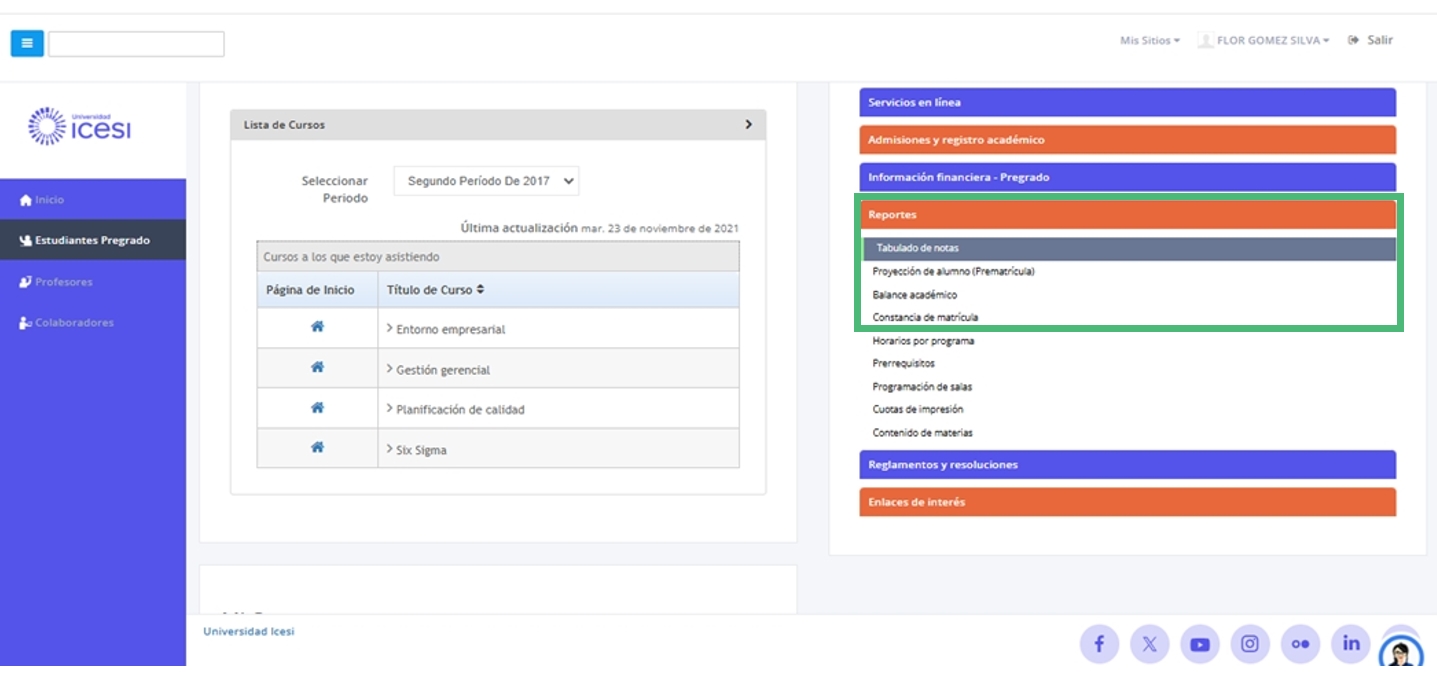
Task: Open the Instagram social icon
Action: (1250, 644)
